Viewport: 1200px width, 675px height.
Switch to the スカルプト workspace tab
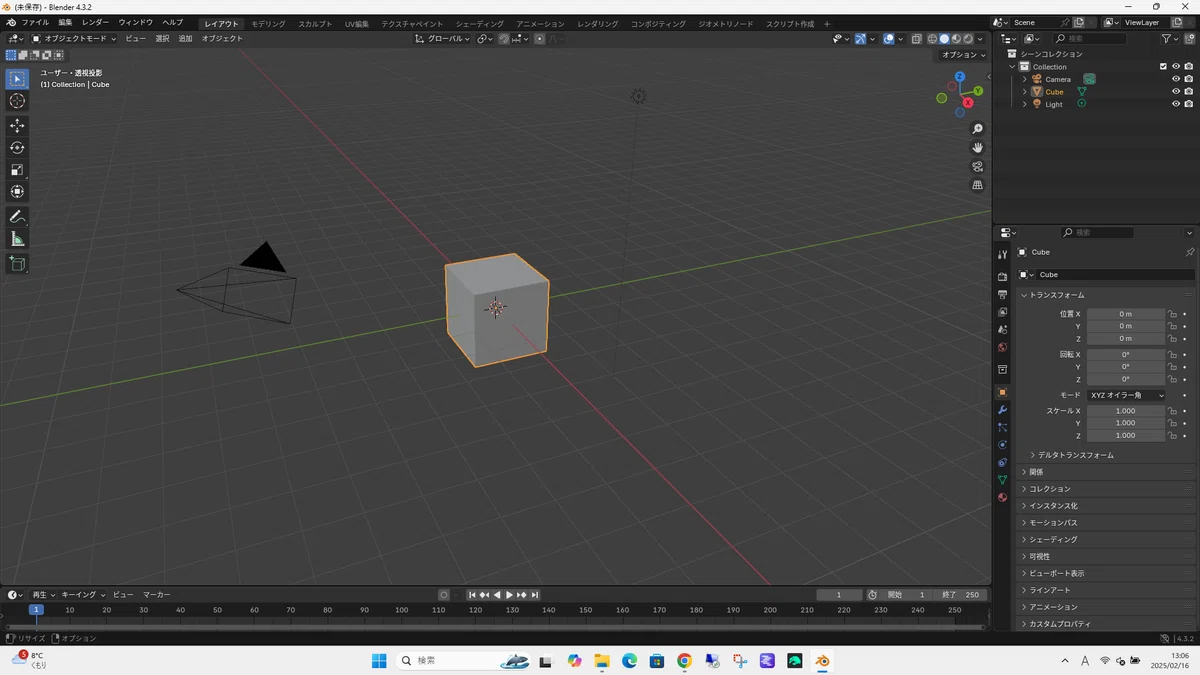point(315,23)
